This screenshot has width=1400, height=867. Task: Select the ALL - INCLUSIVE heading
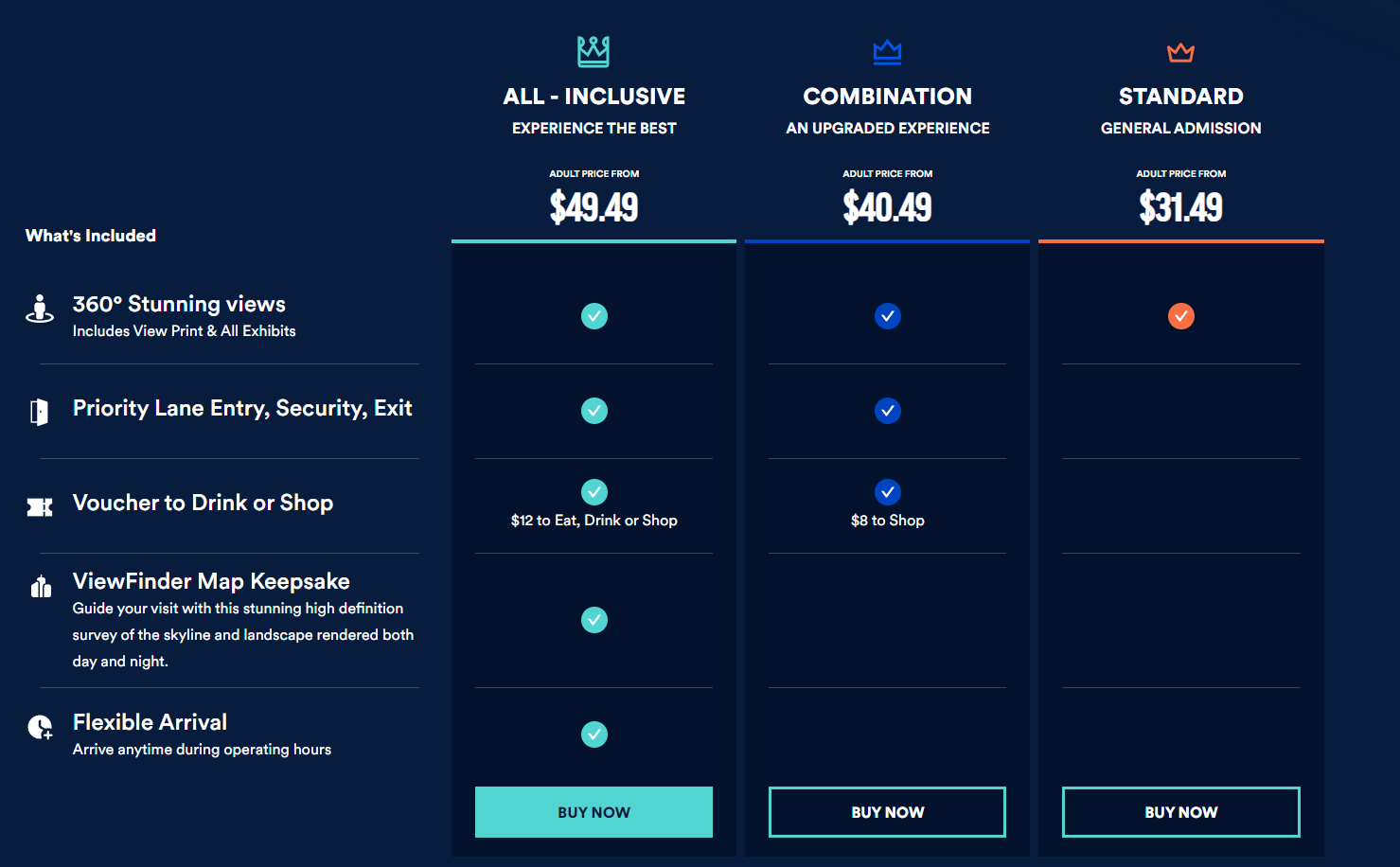594,97
